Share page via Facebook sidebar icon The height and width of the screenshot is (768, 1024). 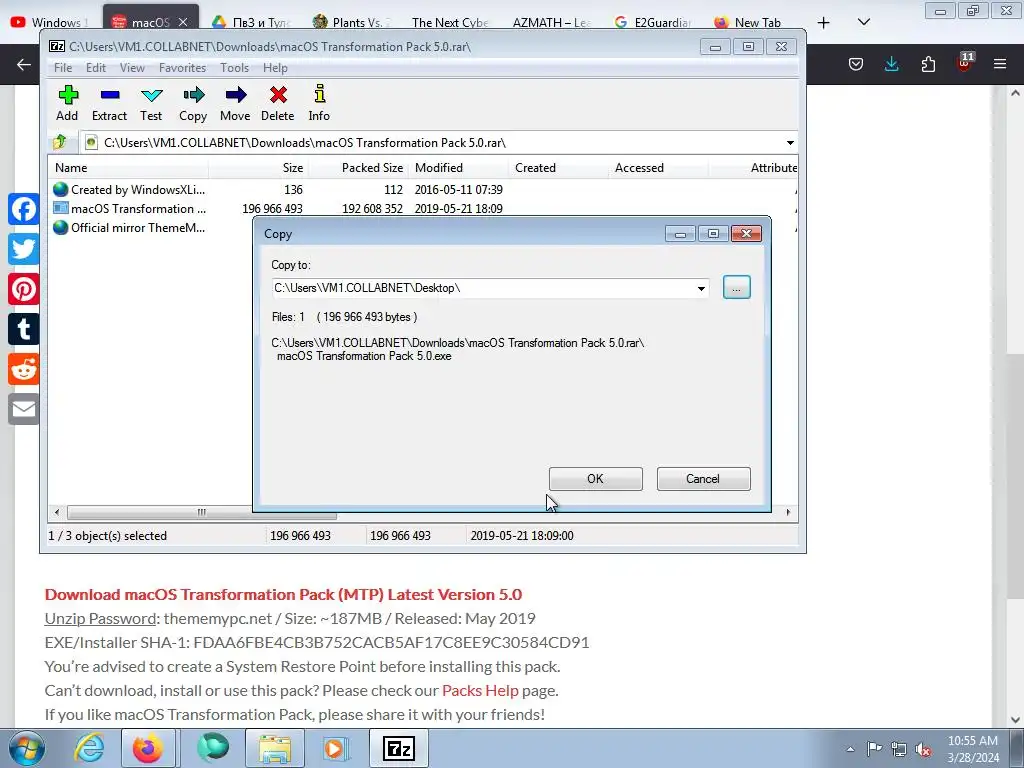[x=24, y=210]
